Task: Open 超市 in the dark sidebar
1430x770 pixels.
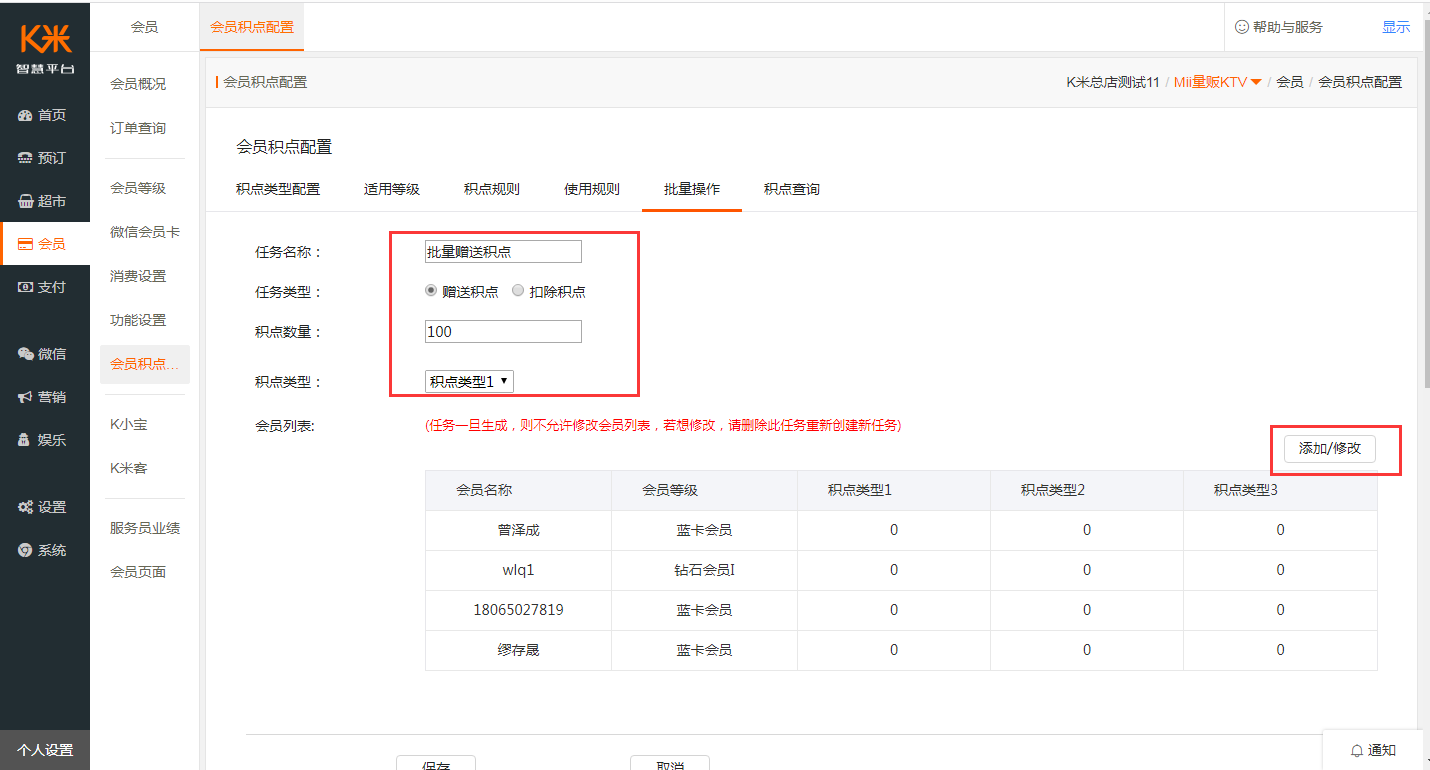Action: pos(45,201)
